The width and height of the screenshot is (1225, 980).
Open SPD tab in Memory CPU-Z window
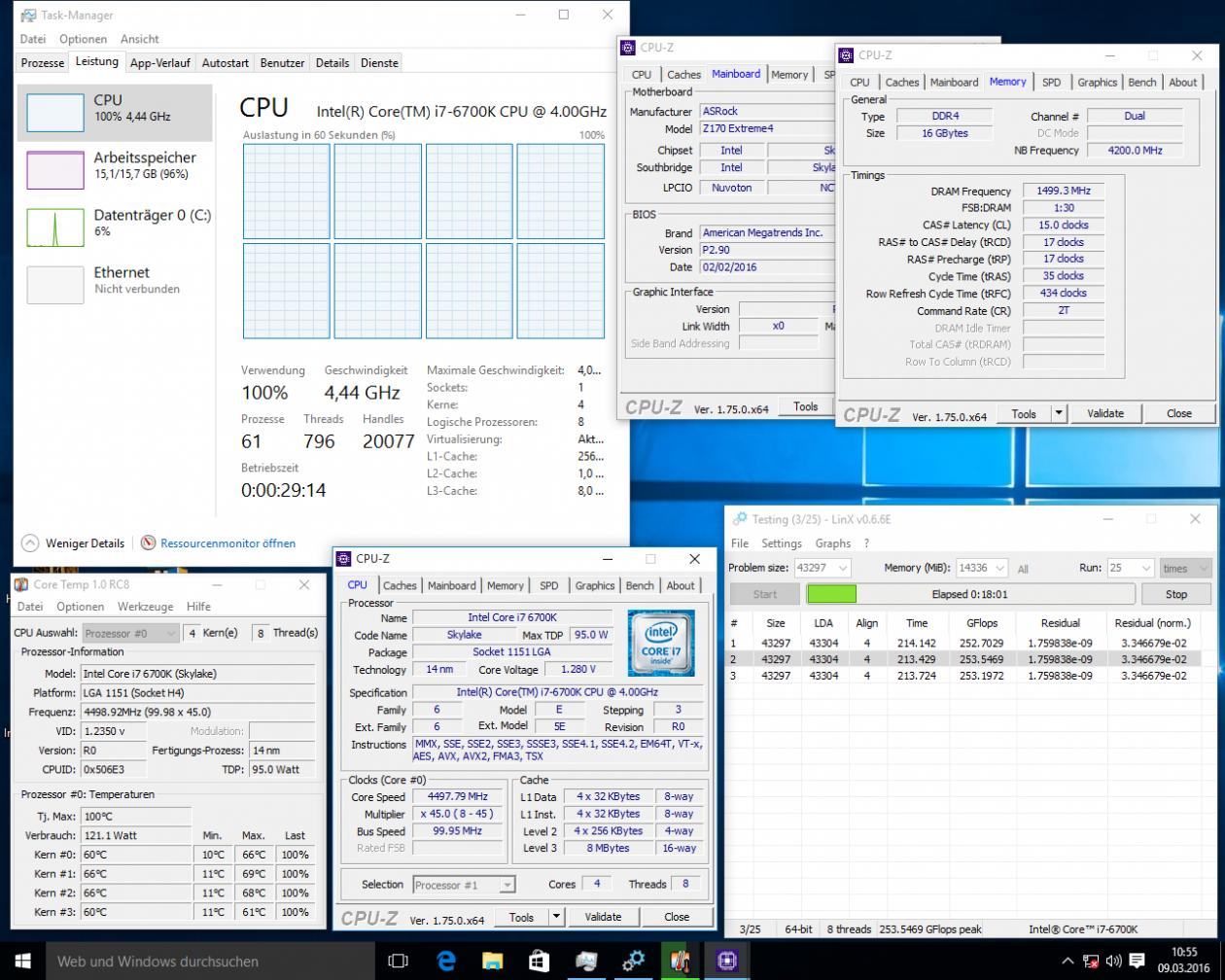tap(1051, 83)
